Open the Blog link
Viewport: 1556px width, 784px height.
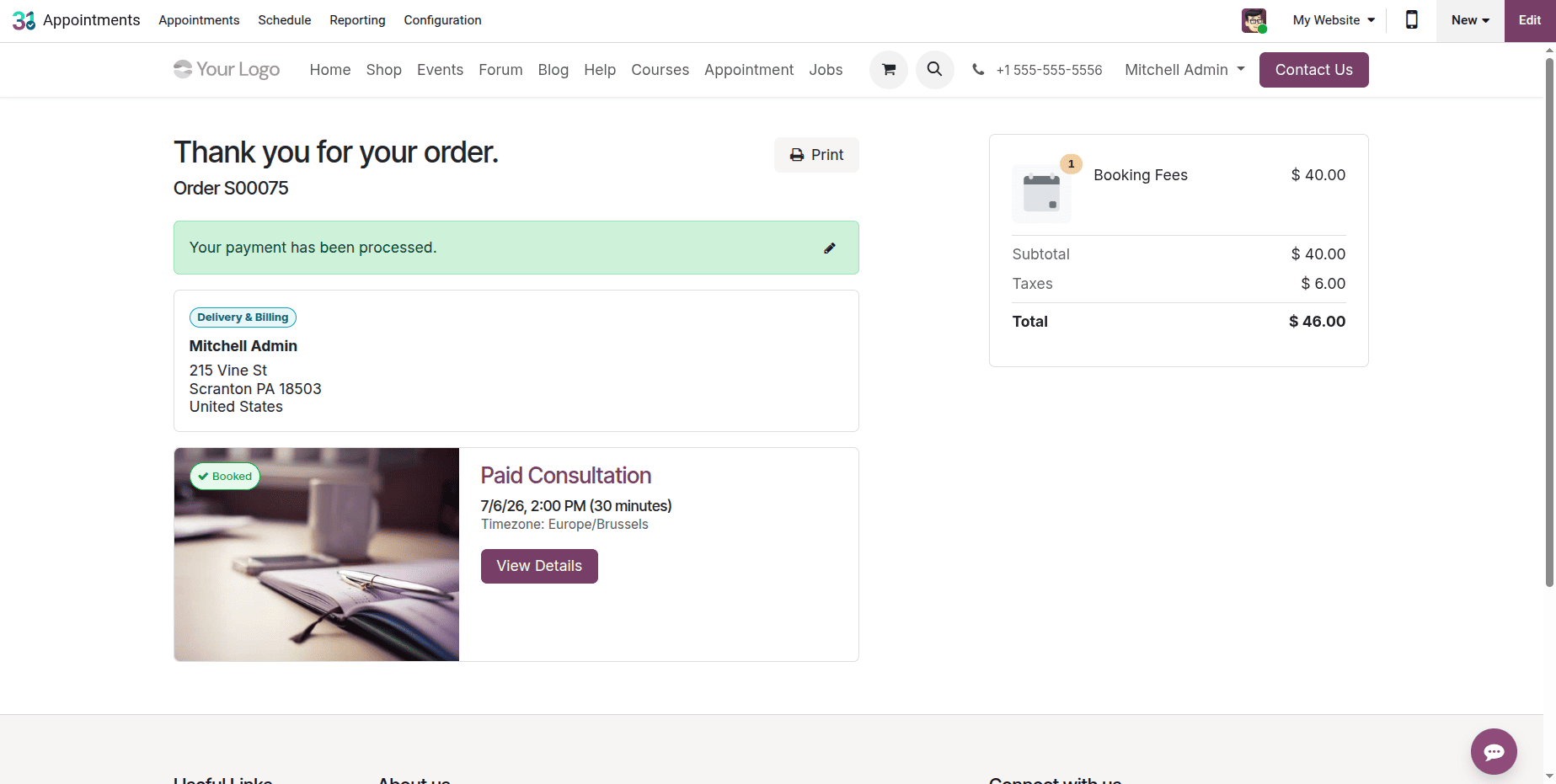(x=553, y=70)
